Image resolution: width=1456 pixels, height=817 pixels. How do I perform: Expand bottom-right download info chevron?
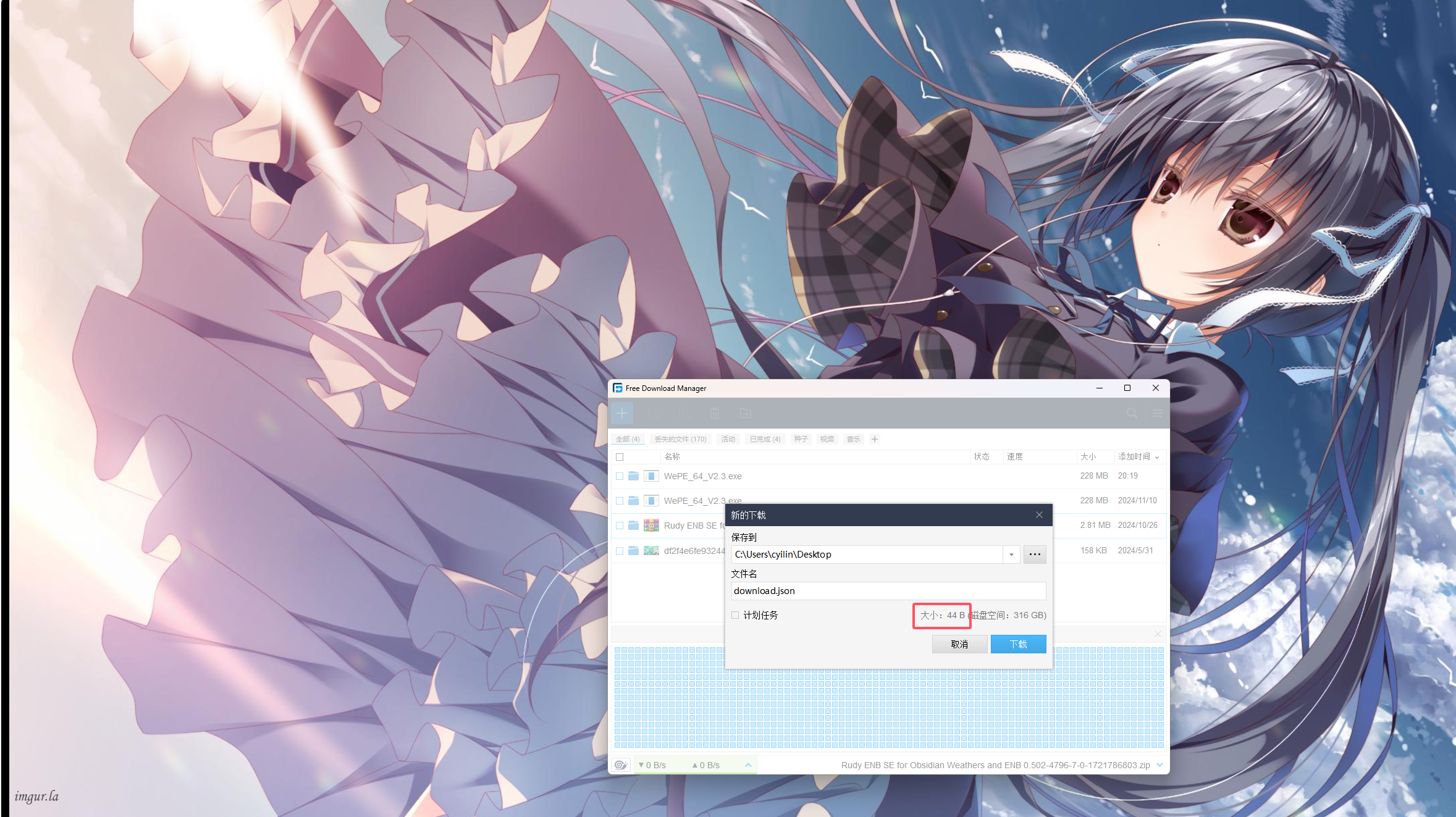(x=1159, y=765)
